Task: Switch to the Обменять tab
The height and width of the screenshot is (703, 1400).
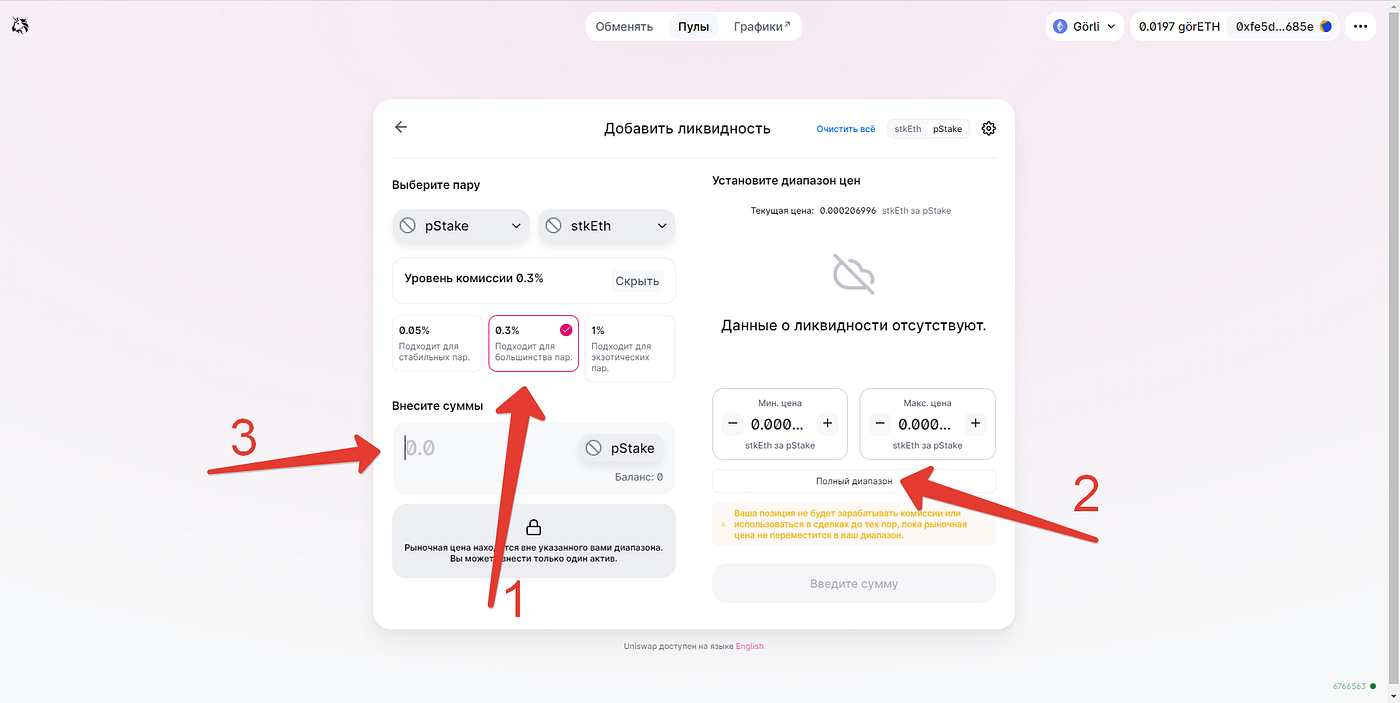Action: point(624,27)
